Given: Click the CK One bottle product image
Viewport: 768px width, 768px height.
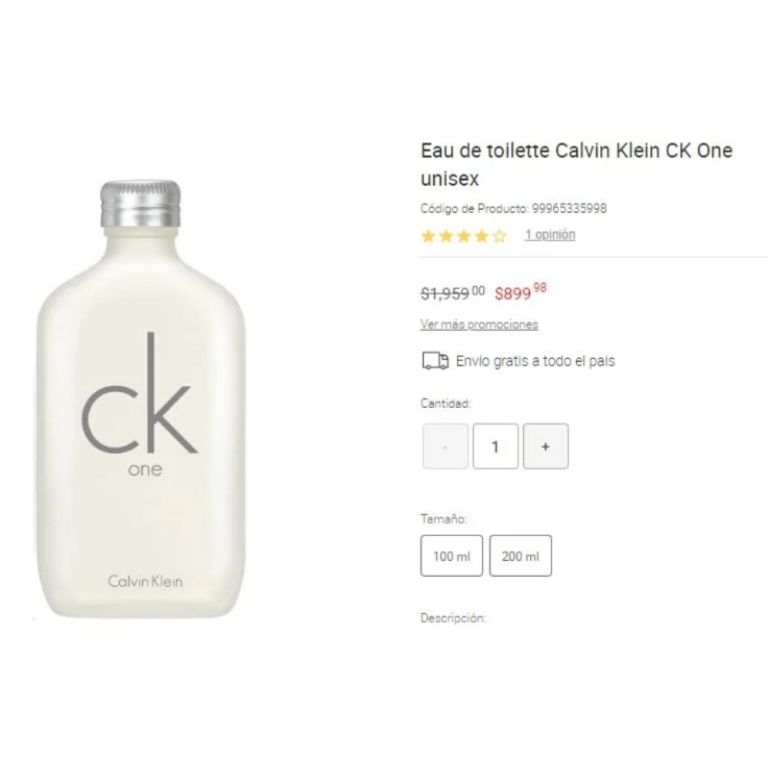Looking at the screenshot, I should pyautogui.click(x=141, y=398).
